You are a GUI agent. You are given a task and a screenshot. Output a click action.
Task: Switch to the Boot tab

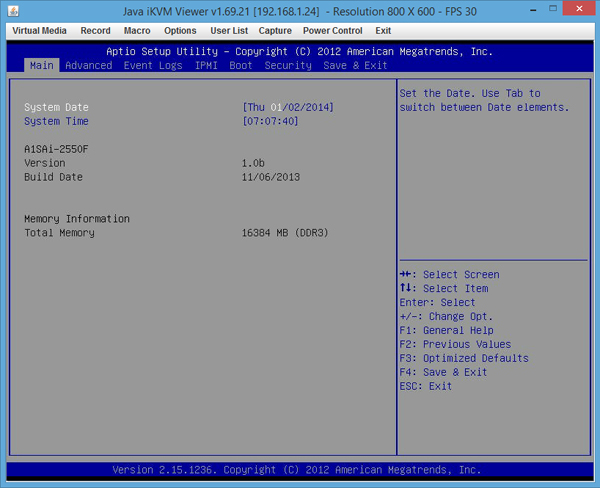(241, 65)
